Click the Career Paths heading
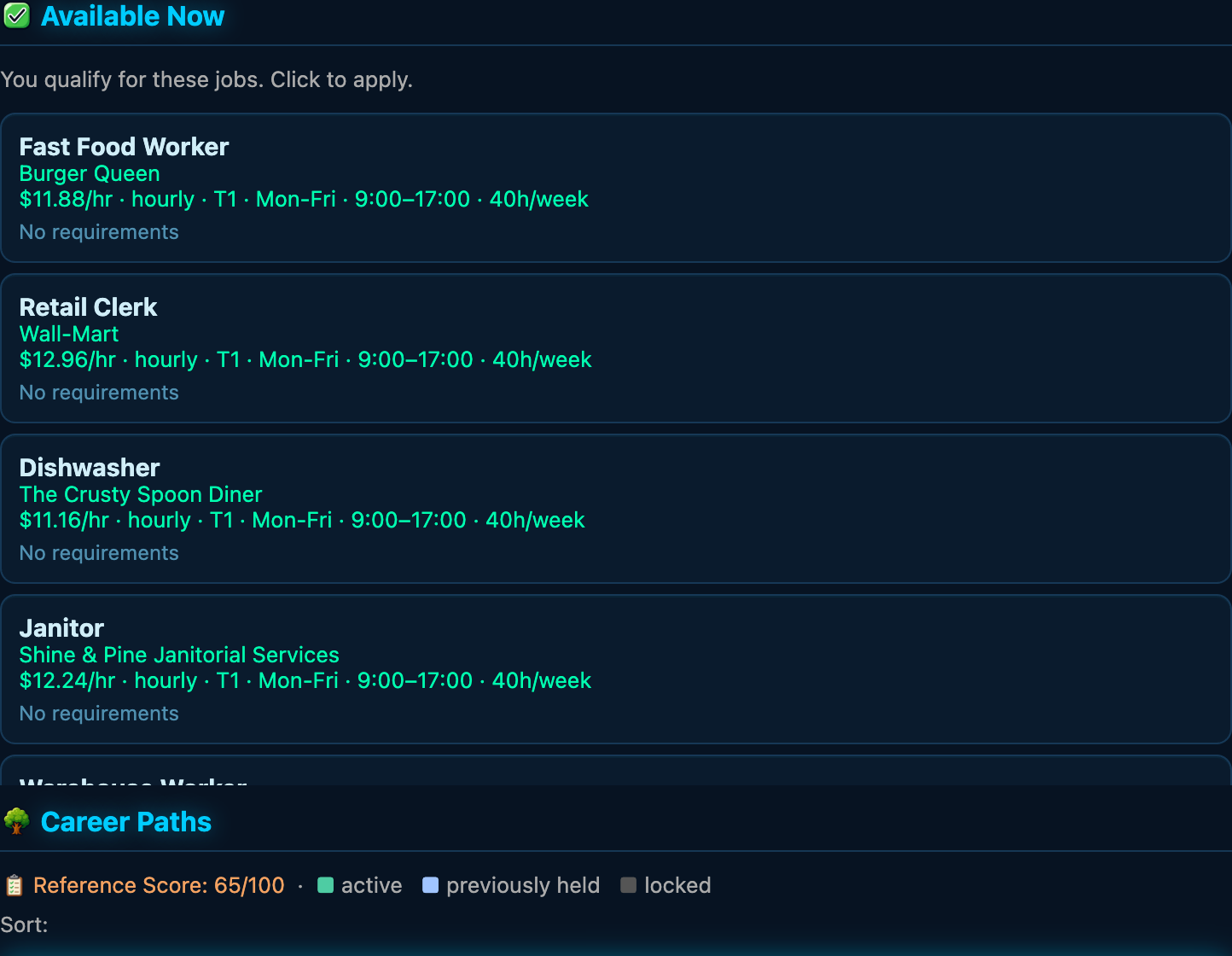The height and width of the screenshot is (956, 1232). click(126, 821)
